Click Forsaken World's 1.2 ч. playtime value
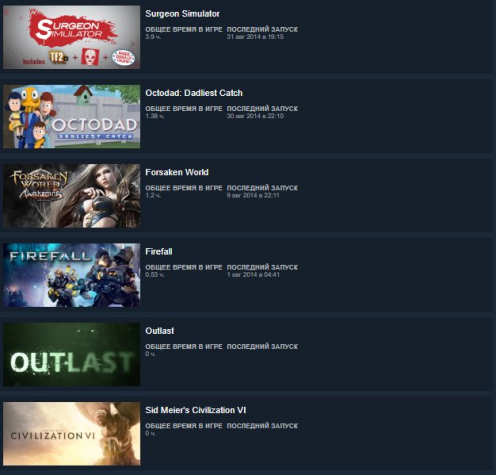Viewport: 496px width, 475px height. [x=153, y=195]
